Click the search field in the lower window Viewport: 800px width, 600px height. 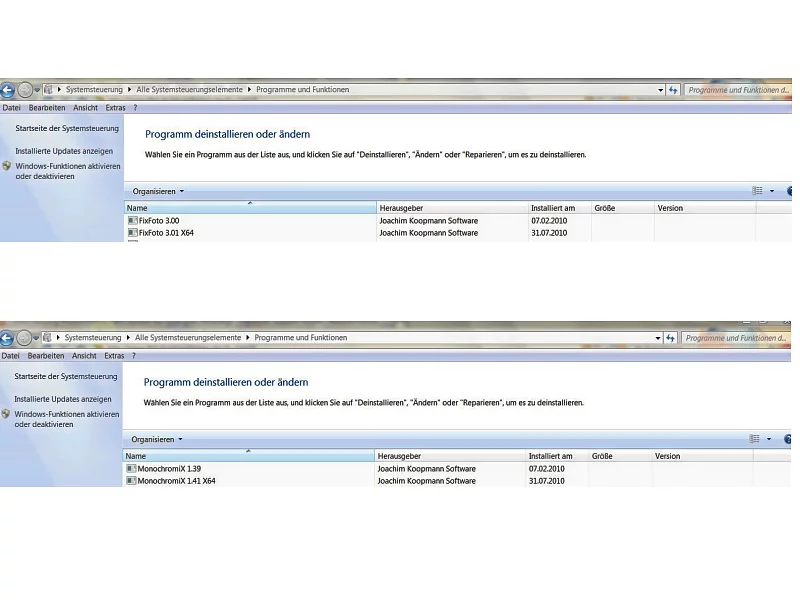736,338
